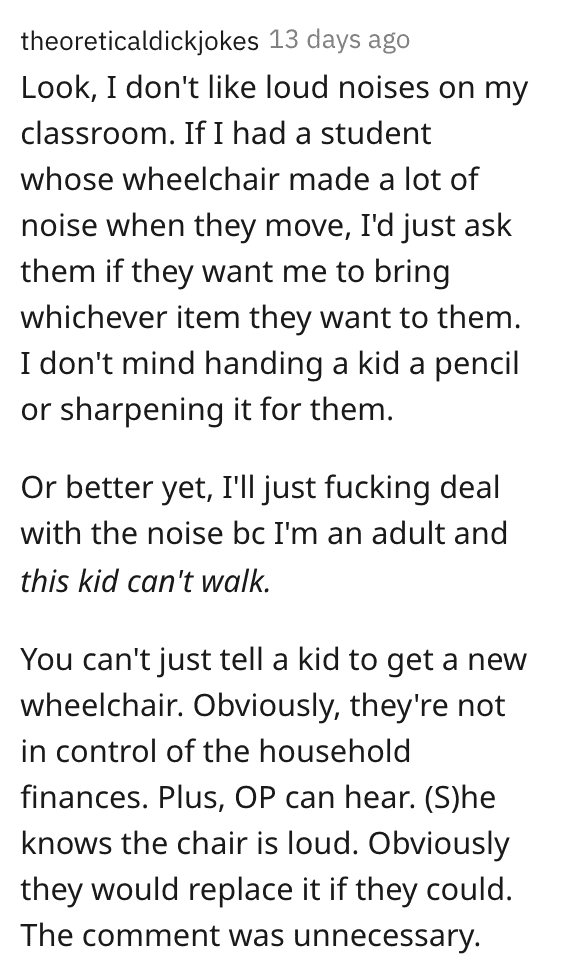Click the word 'classroom.' in the comment
Viewport: 562px width, 974px height.
[x=98, y=133]
